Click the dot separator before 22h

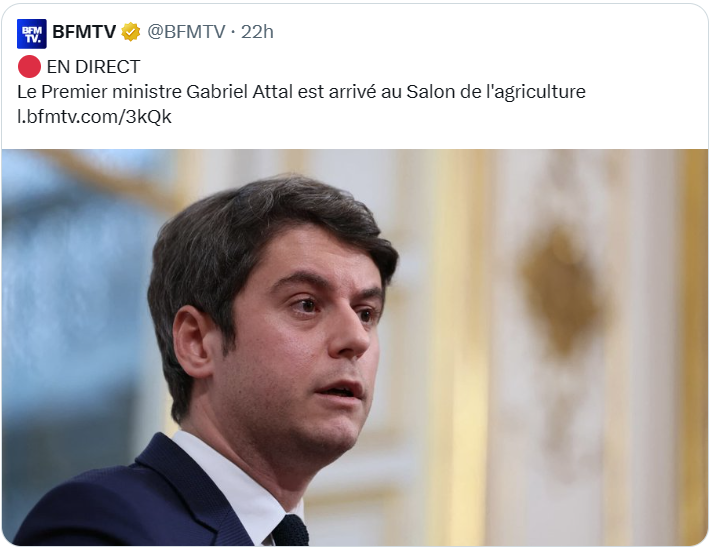(x=233, y=32)
